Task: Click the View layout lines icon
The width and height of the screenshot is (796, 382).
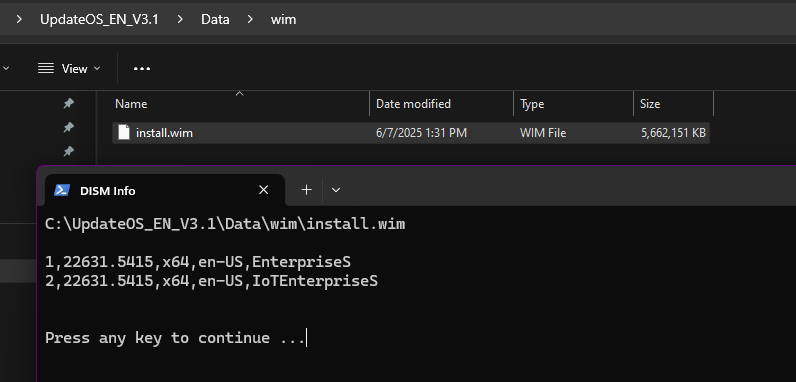Action: [46, 68]
